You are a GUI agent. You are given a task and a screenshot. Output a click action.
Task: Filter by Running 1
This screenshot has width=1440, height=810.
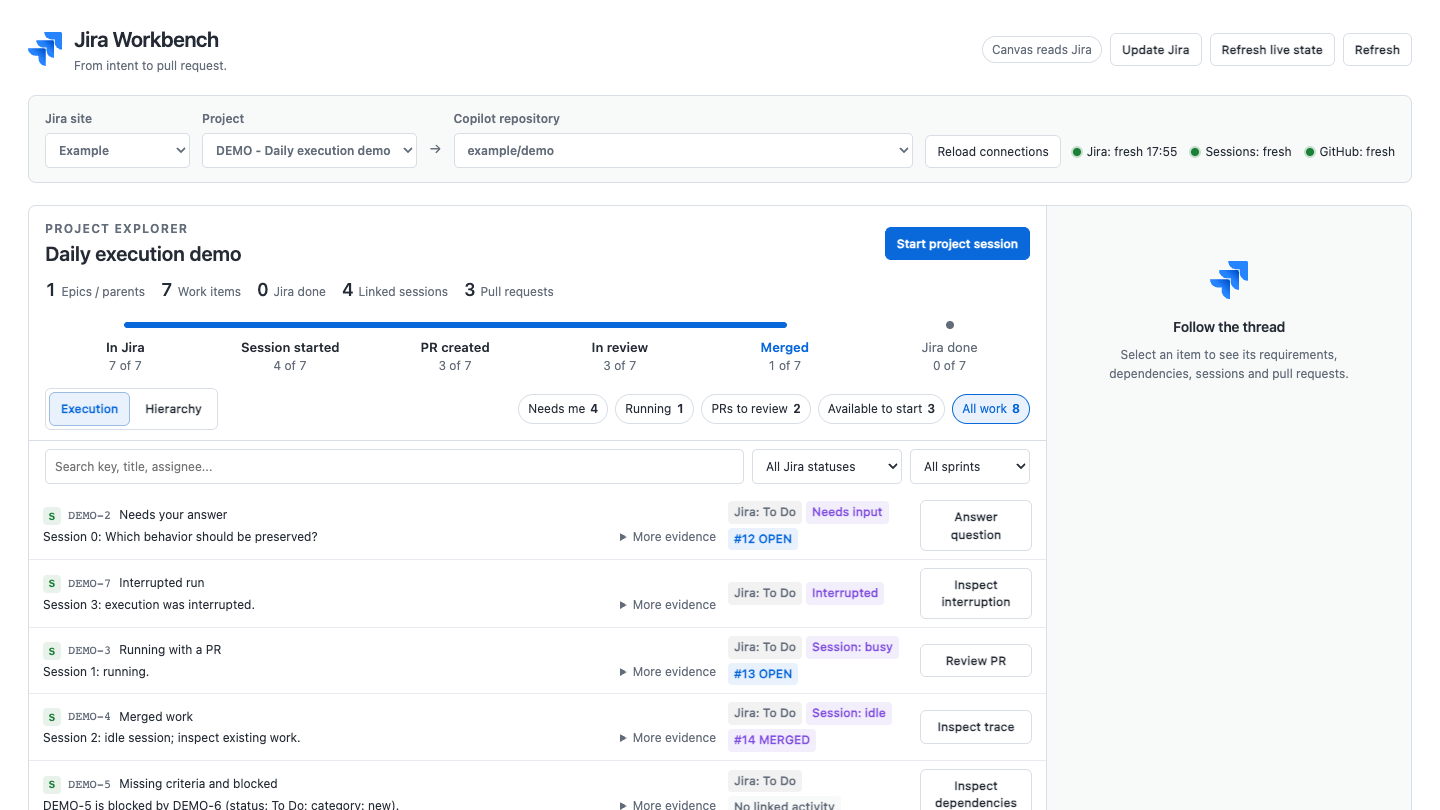[x=655, y=409]
